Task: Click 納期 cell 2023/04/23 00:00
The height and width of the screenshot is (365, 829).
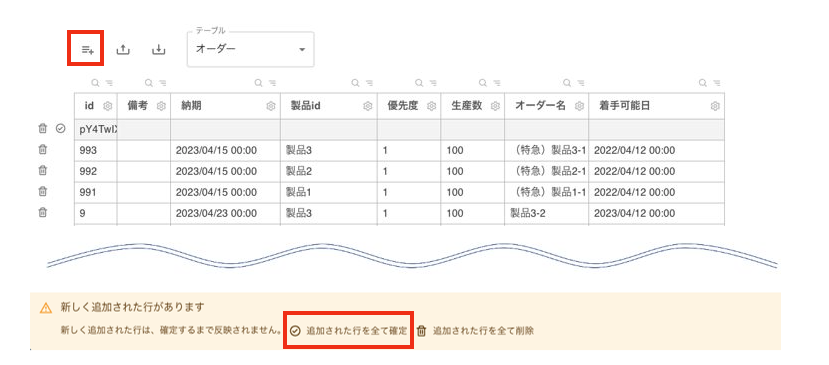Action: coord(225,214)
